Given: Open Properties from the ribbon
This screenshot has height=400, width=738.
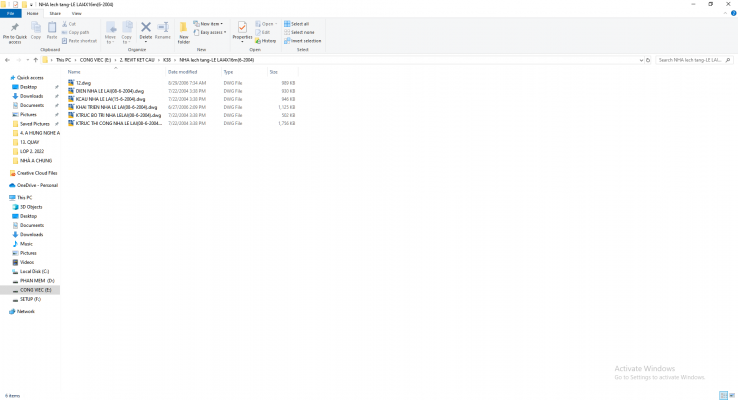Looking at the screenshot, I should (242, 31).
